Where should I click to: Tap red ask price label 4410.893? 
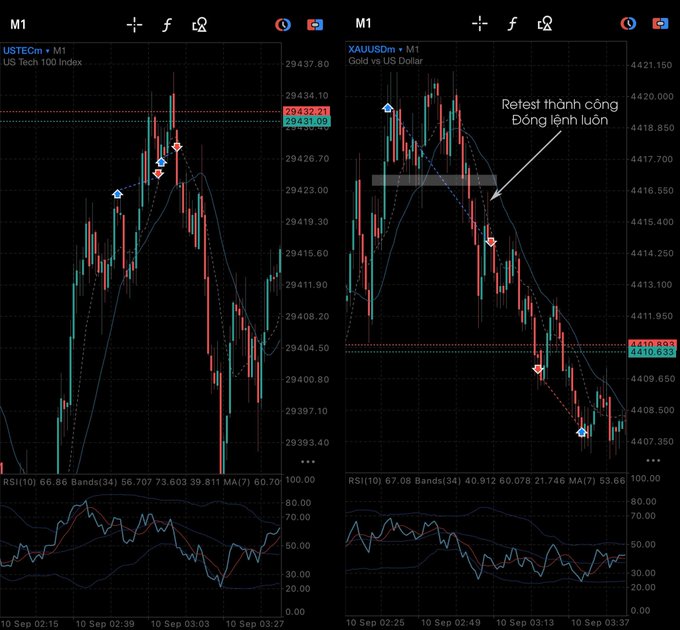pyautogui.click(x=652, y=344)
